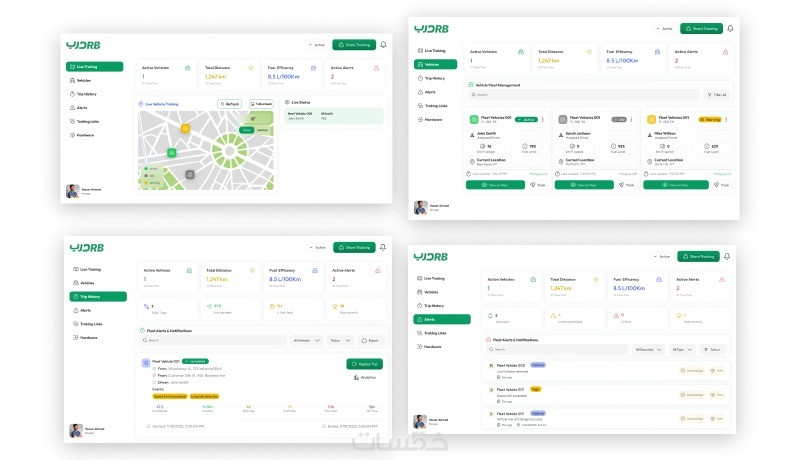Open notifications bell in Trip History screen

(x=383, y=247)
